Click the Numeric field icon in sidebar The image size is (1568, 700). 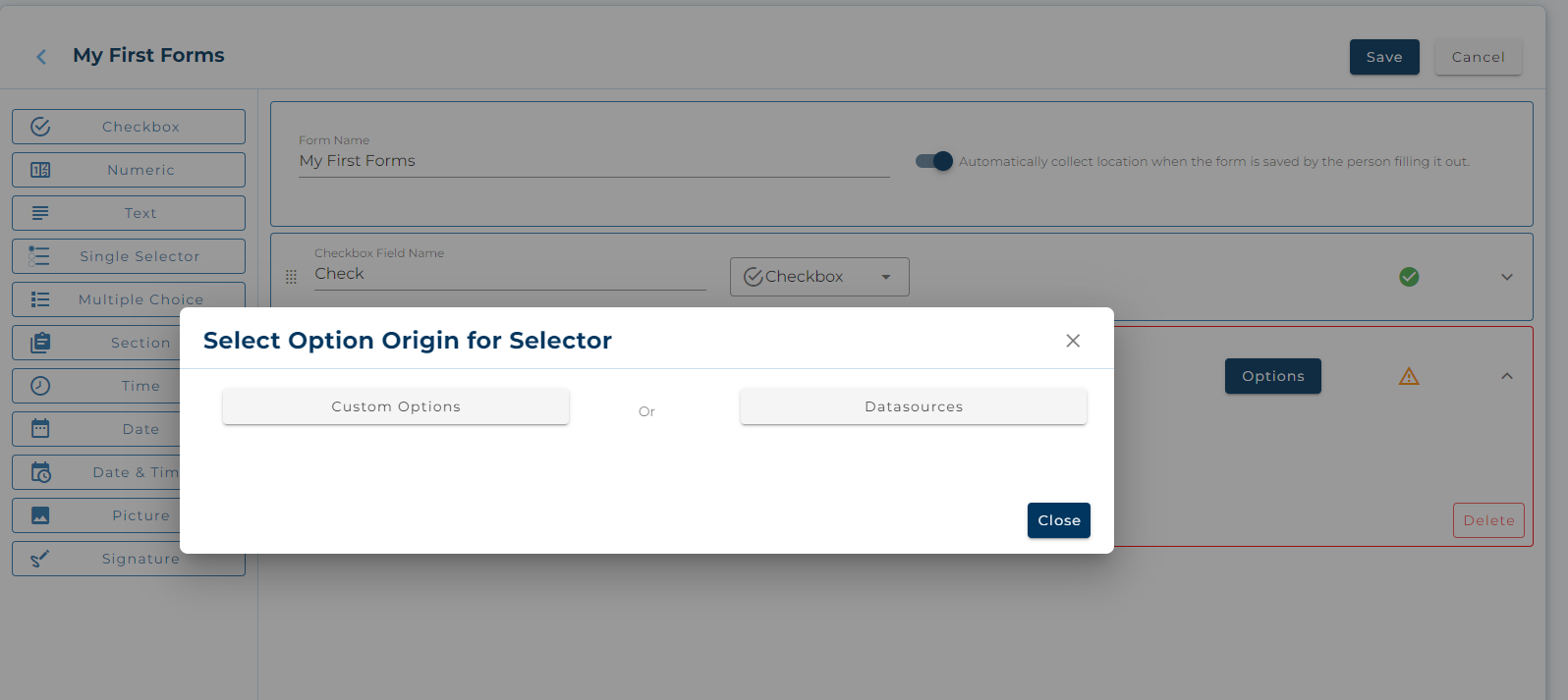point(40,170)
